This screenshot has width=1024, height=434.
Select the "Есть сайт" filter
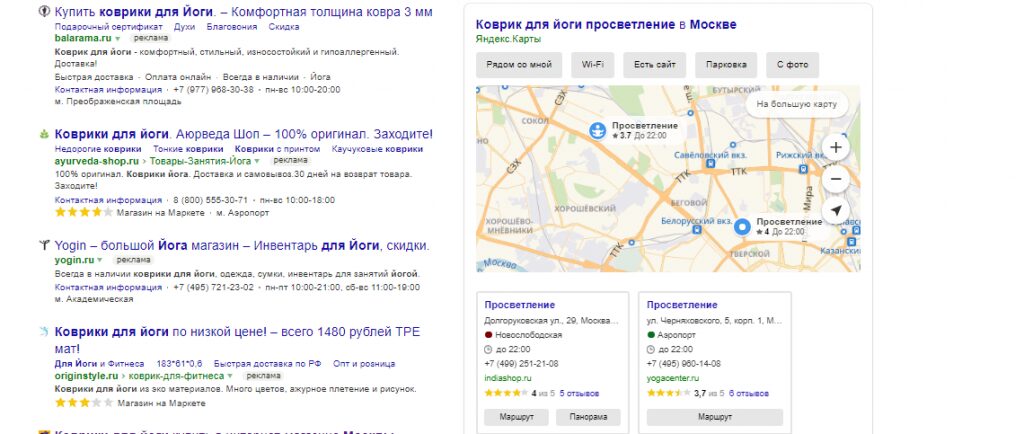[654, 65]
